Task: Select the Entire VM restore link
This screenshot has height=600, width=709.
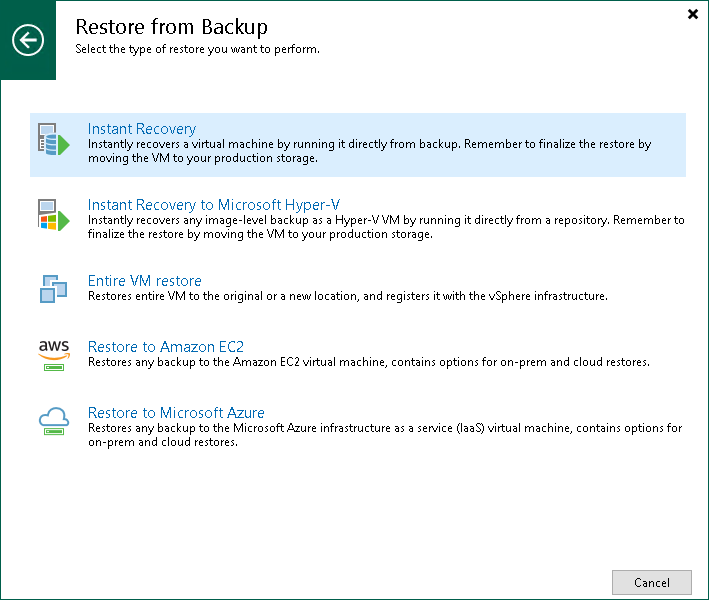Action: coord(144,281)
